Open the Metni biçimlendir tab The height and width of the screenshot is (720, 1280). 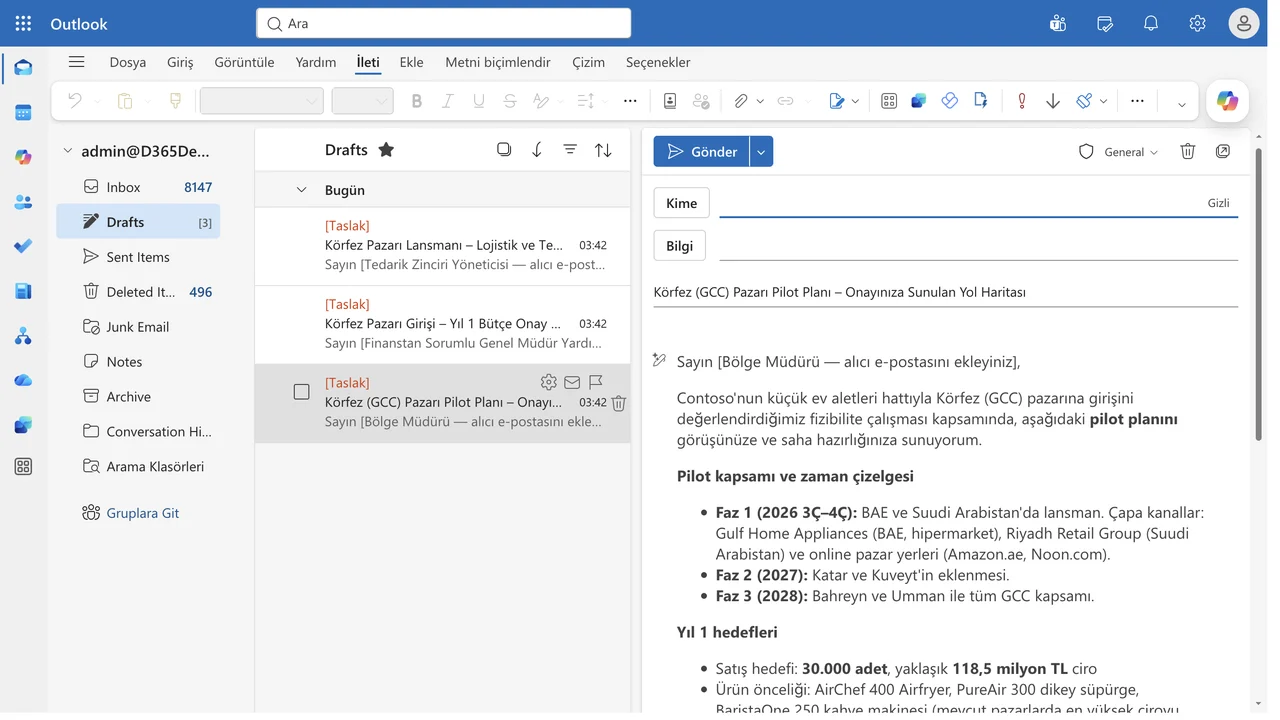pyautogui.click(x=498, y=62)
